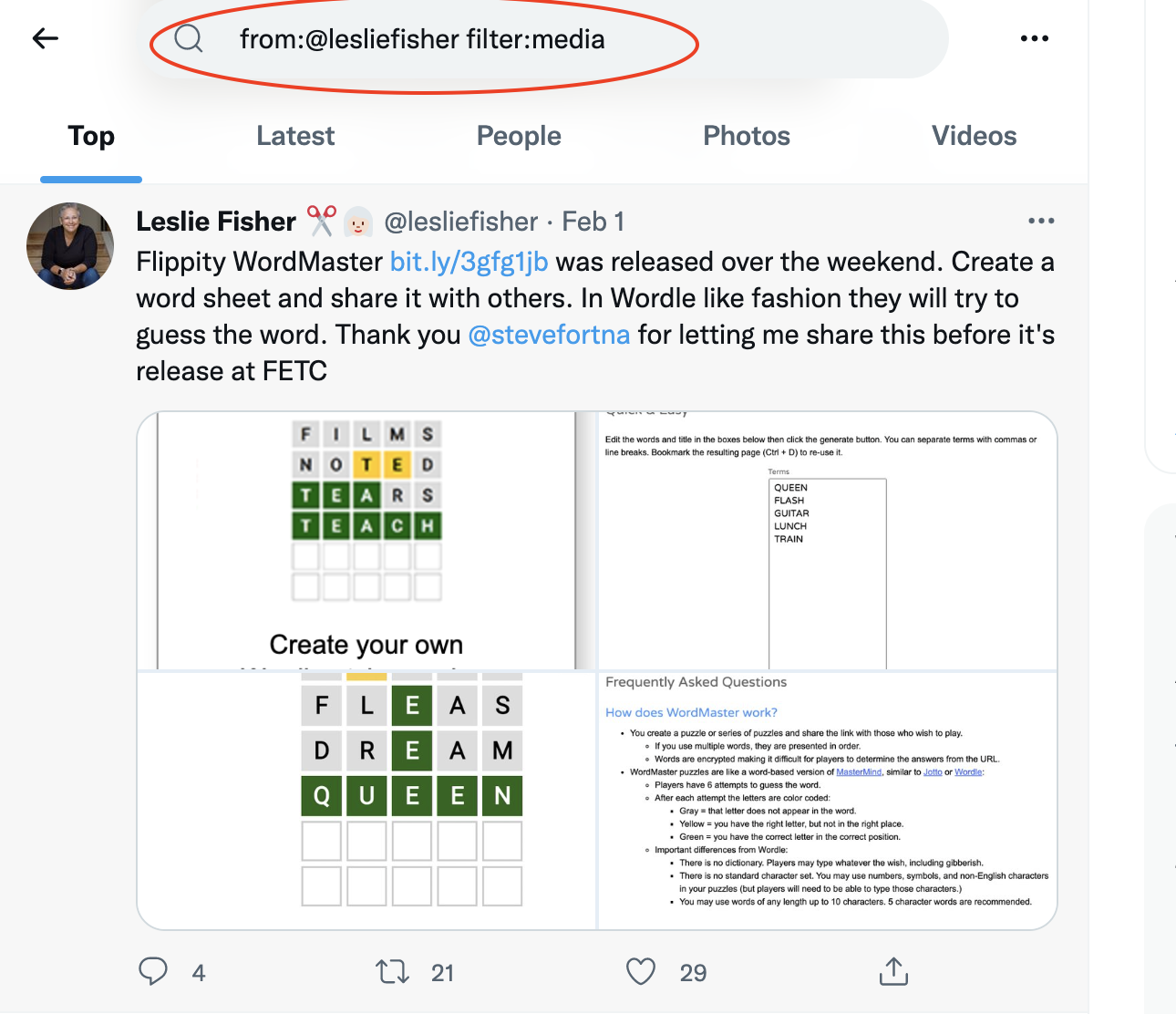Click the @stevefortna mention

(x=550, y=335)
